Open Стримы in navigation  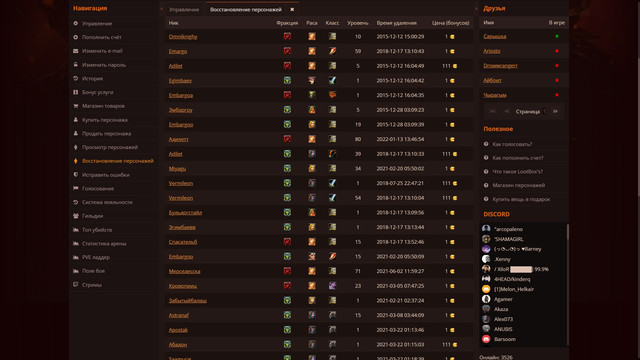click(91, 285)
